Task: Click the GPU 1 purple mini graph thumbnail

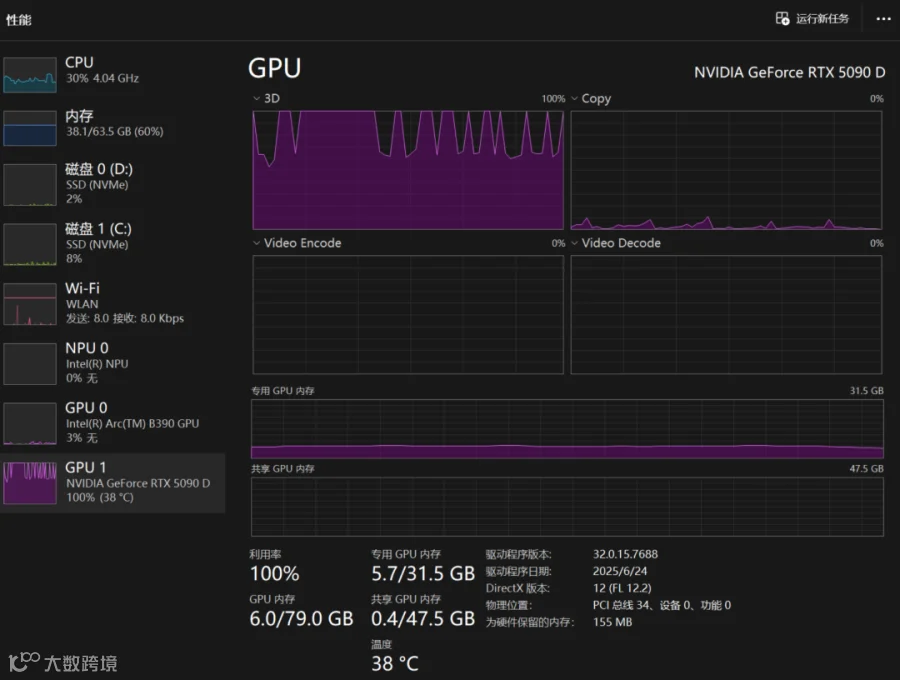Action: pos(30,483)
